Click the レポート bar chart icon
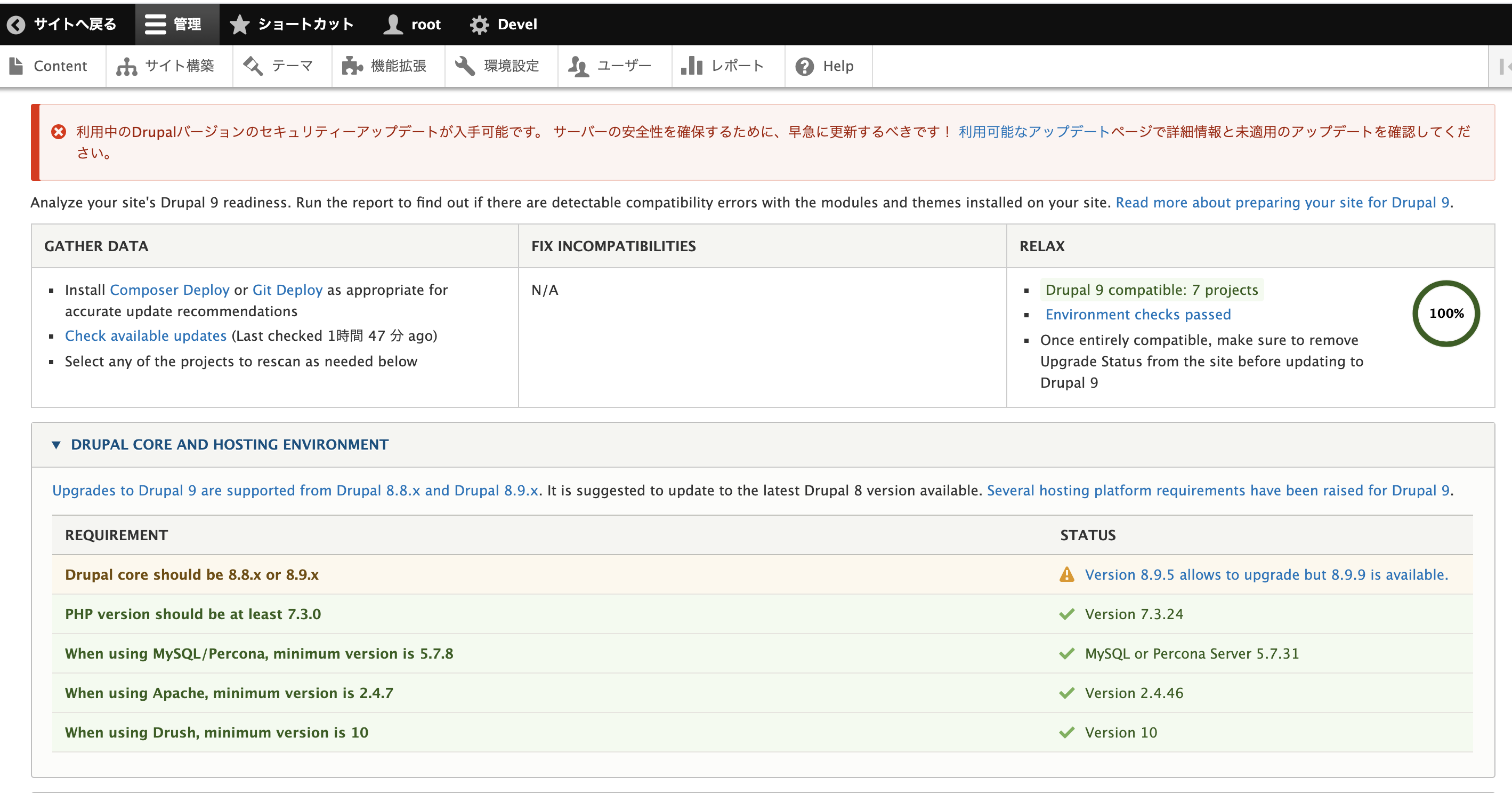Screen dimensions: 1512x793 691,66
